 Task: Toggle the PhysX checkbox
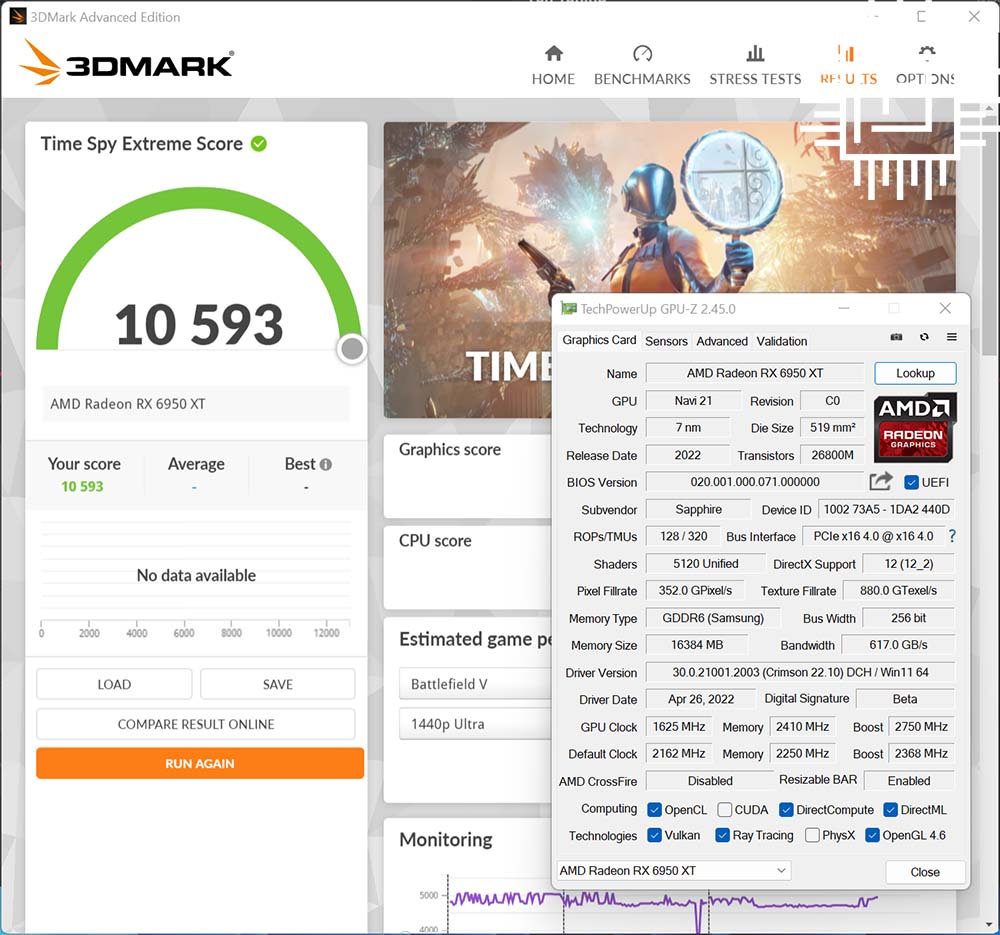[812, 836]
